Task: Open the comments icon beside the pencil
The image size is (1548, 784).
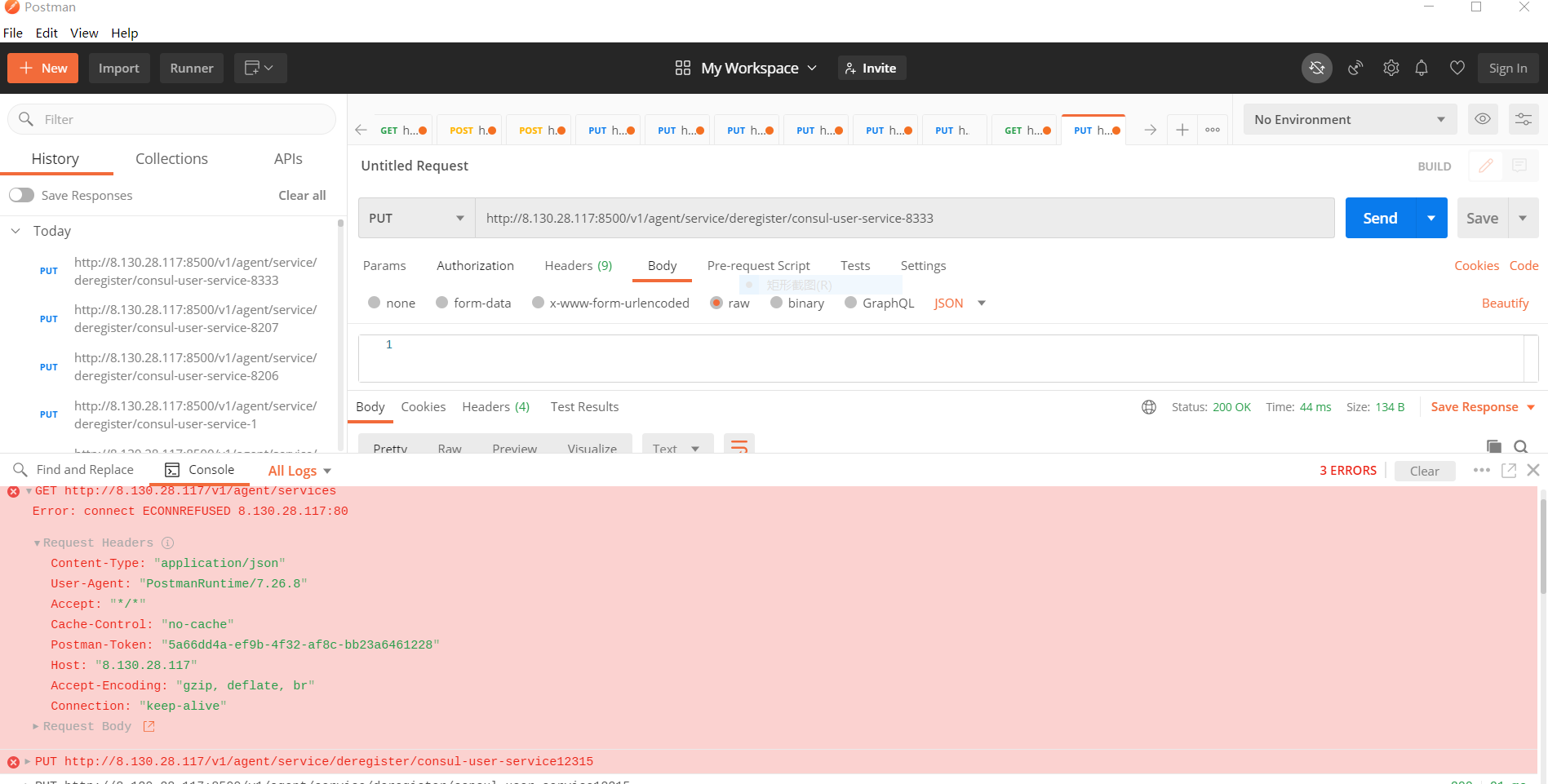Action: click(1519, 166)
